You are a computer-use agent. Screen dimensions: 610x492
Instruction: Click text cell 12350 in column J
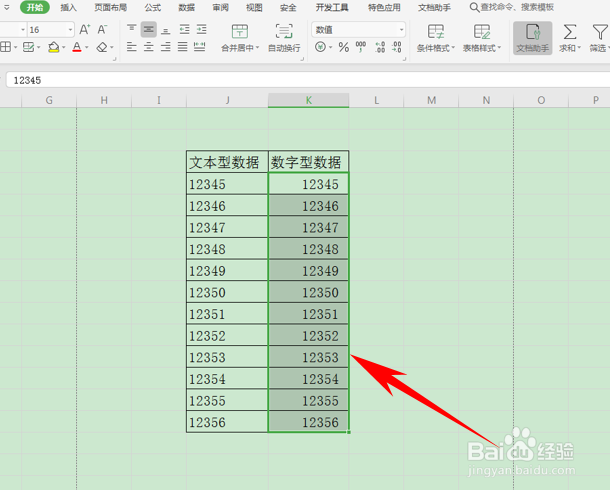click(227, 292)
